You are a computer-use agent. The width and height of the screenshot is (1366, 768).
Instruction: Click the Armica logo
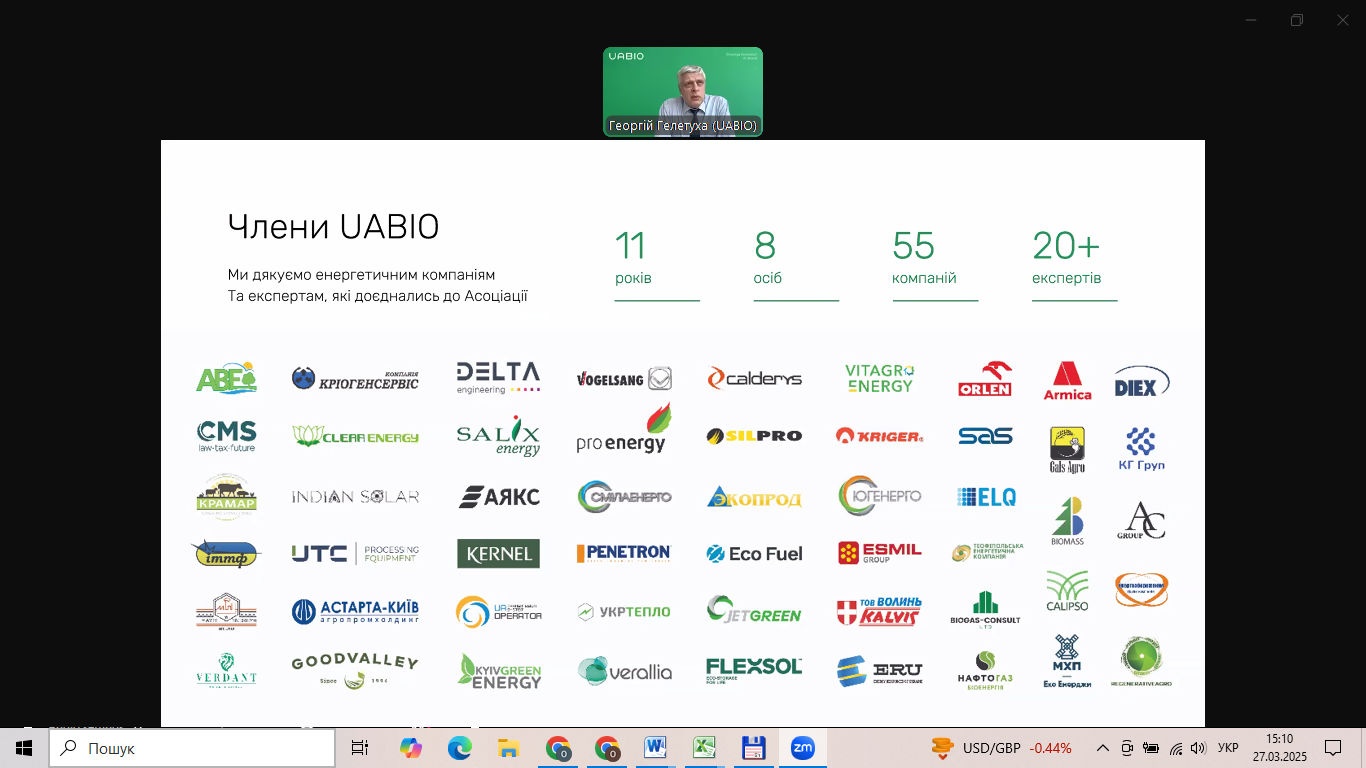point(1068,381)
